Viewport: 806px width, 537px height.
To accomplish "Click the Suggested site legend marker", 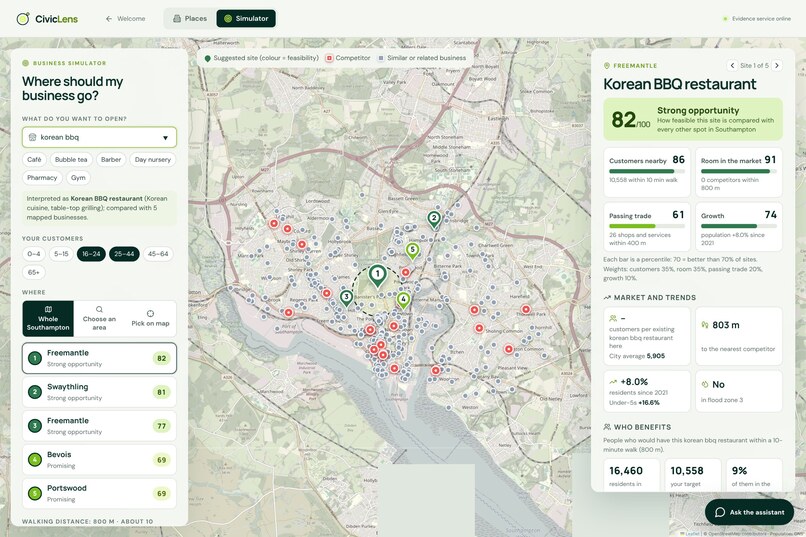I will click(208, 59).
